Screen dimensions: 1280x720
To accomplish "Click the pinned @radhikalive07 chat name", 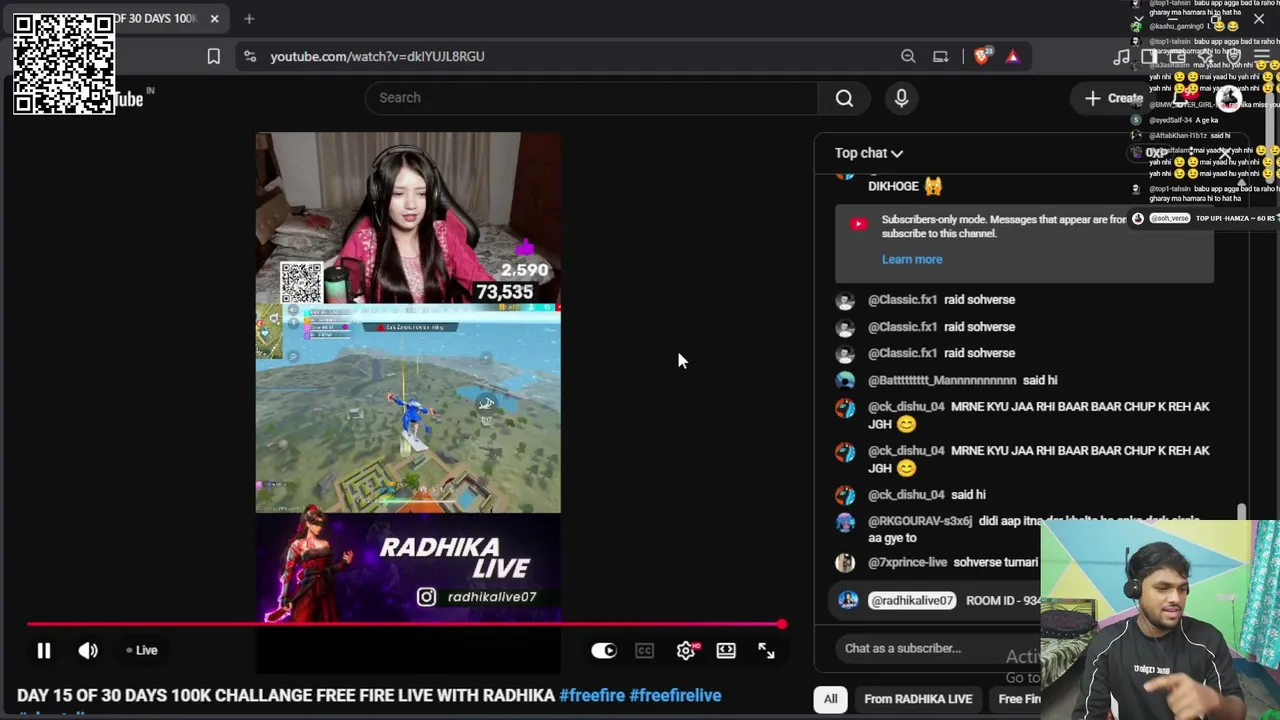I will click(912, 601).
